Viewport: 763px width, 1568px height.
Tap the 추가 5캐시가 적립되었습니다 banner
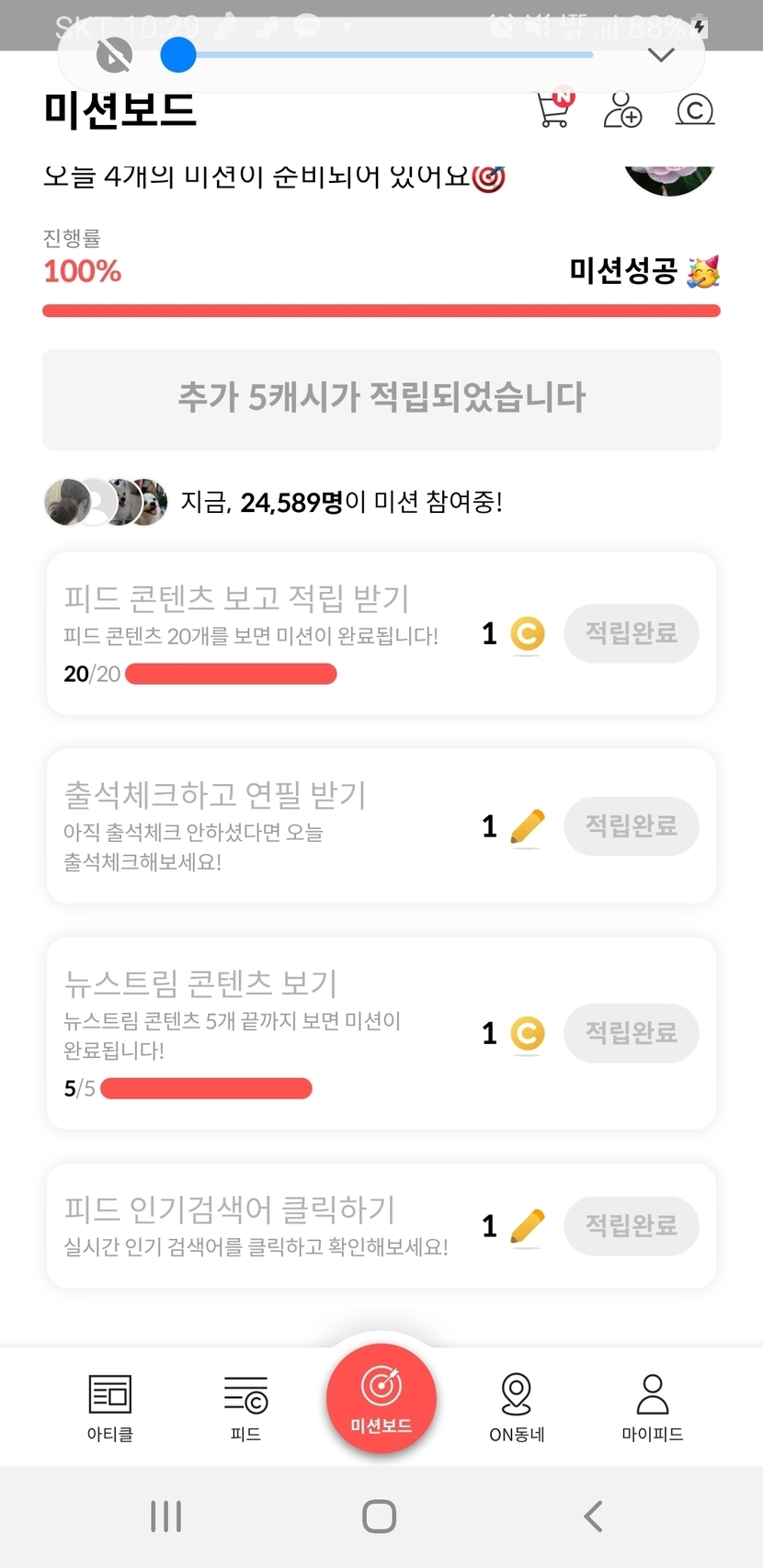click(381, 399)
